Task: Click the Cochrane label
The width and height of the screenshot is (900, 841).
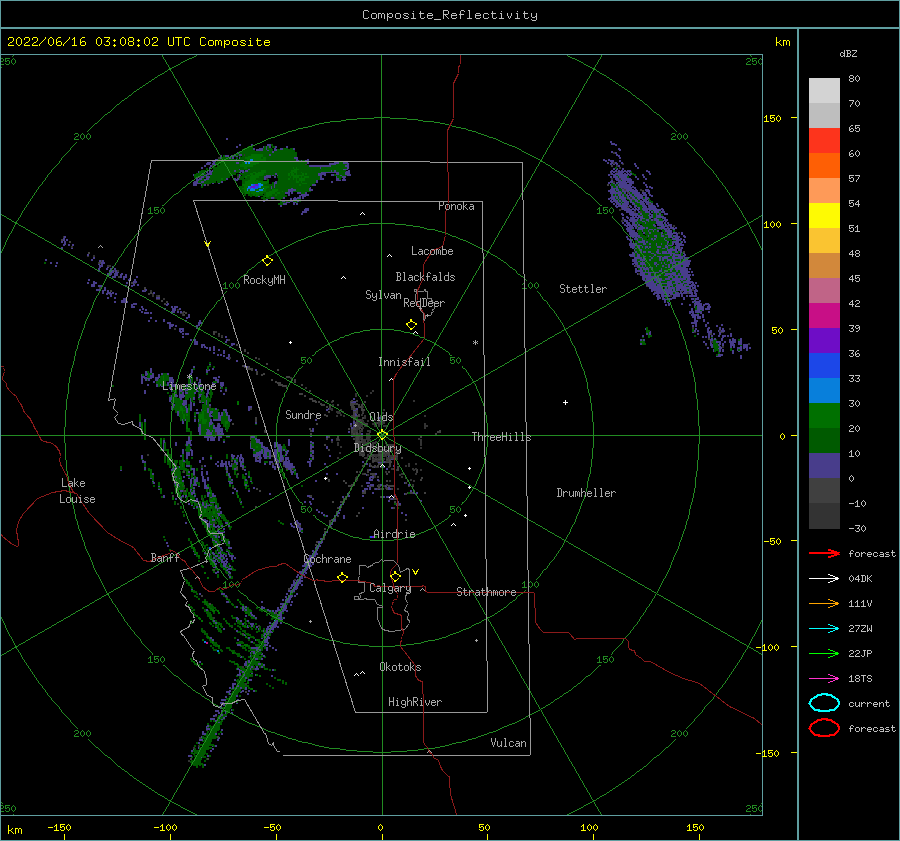Action: pyautogui.click(x=327, y=559)
